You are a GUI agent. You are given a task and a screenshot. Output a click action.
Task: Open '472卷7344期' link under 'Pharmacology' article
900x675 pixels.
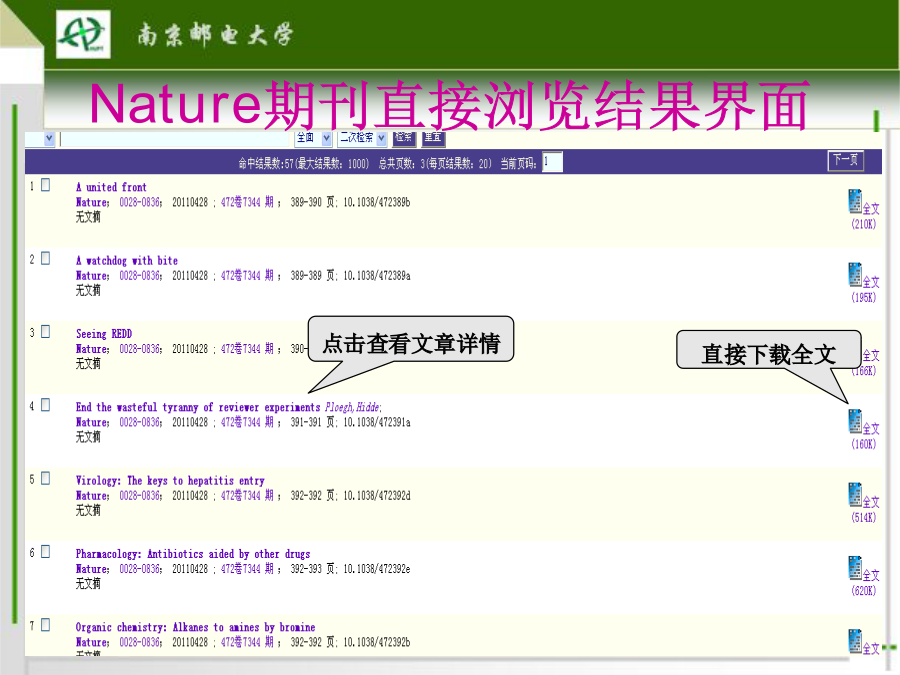click(247, 569)
